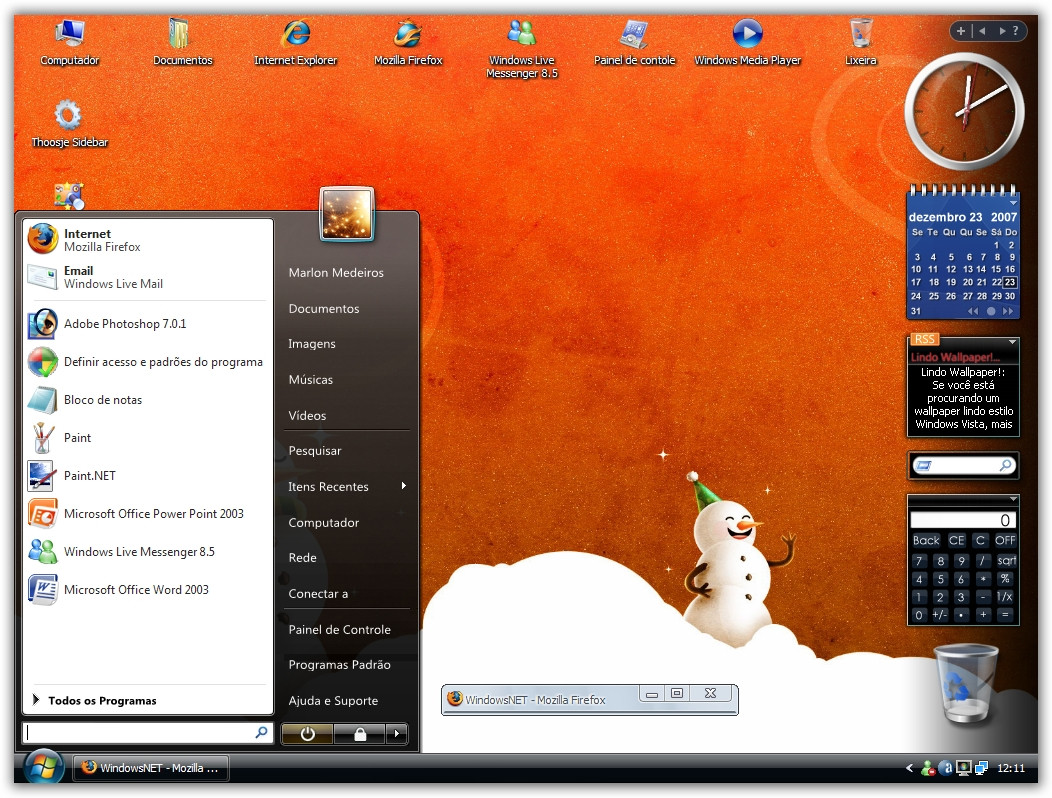Click the Start menu power button
Image resolution: width=1052 pixels, height=798 pixels.
[307, 734]
